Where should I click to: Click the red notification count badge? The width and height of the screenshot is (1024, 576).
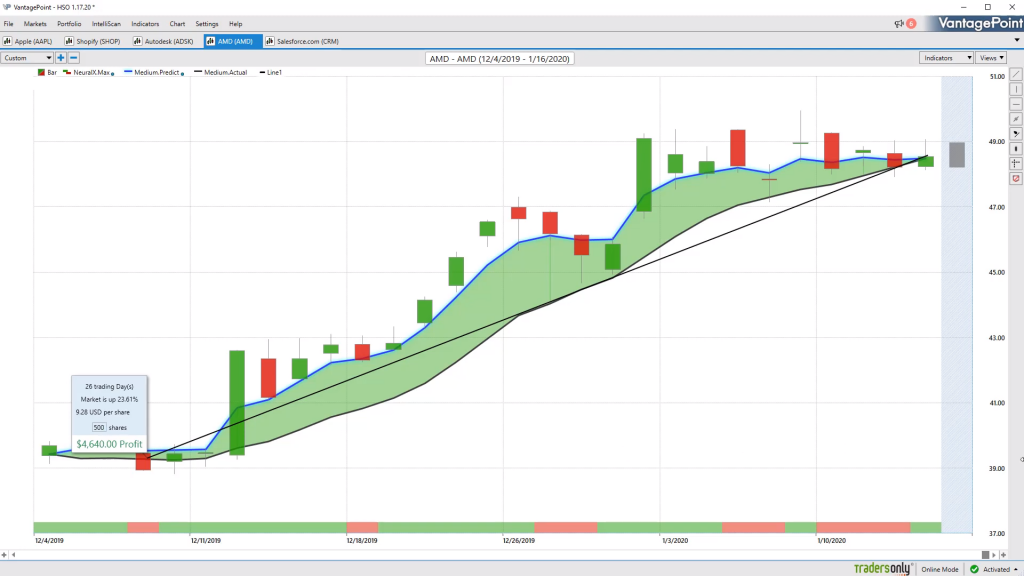click(911, 24)
